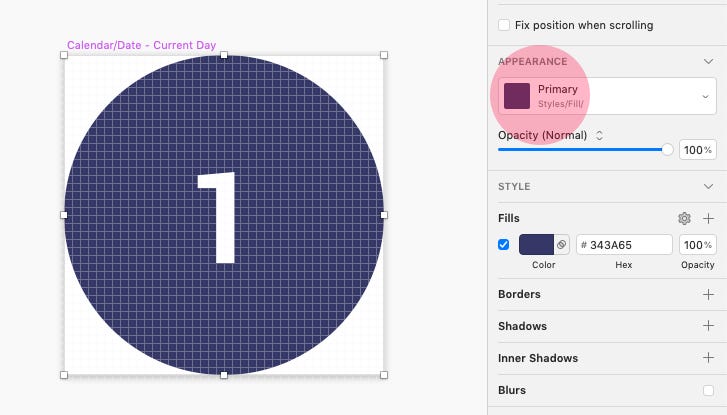Click the bottom-right selection handle
Screen dimensions: 727x415
384,375
